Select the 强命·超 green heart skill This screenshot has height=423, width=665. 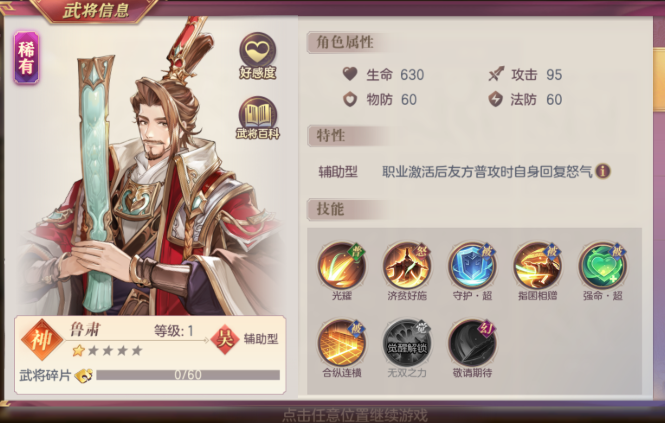click(x=603, y=266)
